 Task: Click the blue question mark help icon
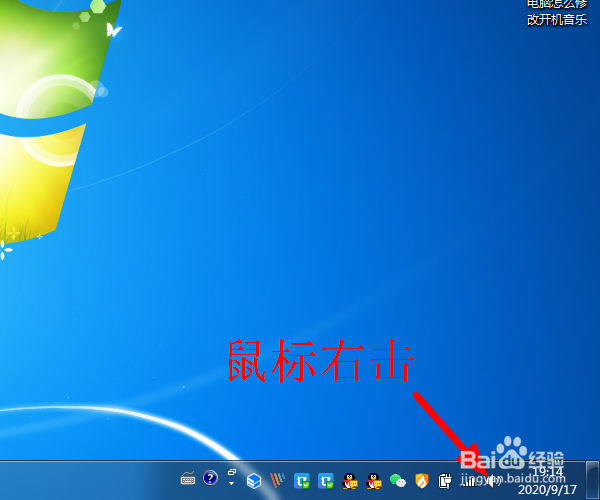click(x=210, y=478)
